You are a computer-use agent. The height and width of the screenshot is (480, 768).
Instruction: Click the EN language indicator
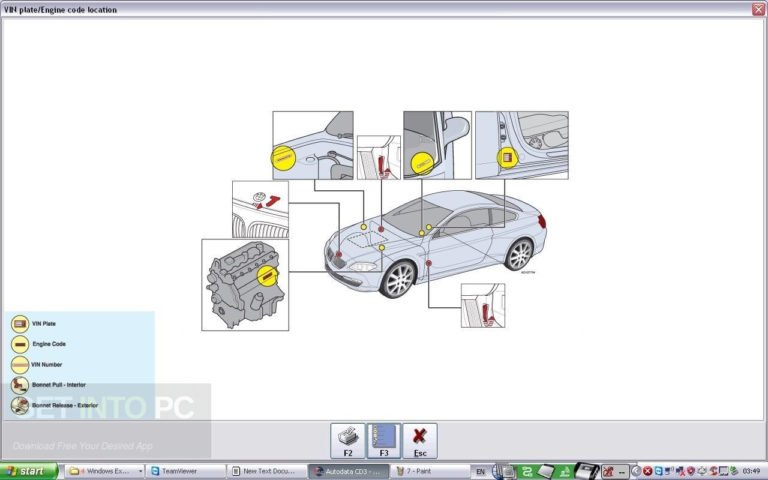click(x=481, y=470)
